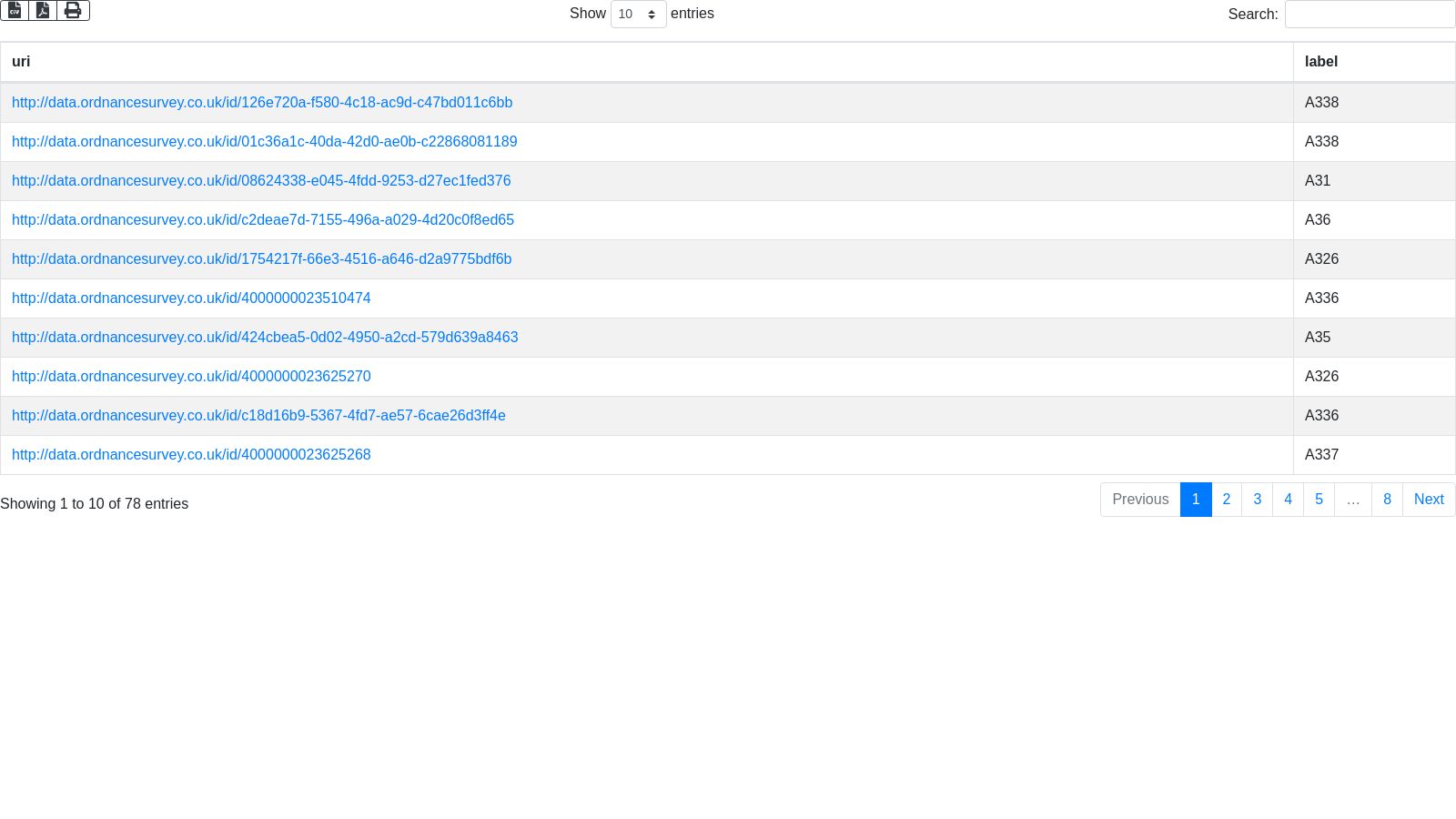
Task: Open the URI ending in 6cae26d3ff4e
Action: tap(258, 416)
